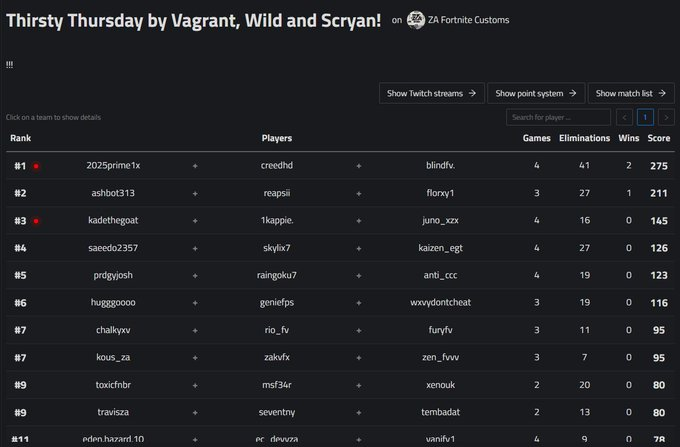Select player blindfv.
The width and height of the screenshot is (680, 447).
point(440,165)
